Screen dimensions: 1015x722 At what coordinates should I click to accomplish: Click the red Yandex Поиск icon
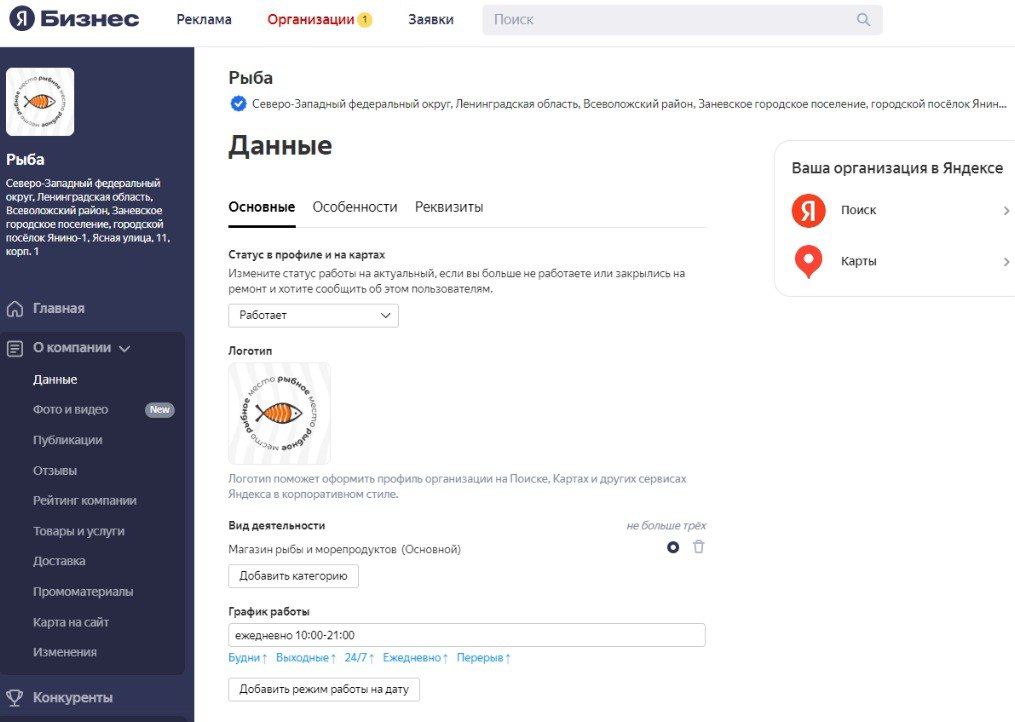pos(809,210)
